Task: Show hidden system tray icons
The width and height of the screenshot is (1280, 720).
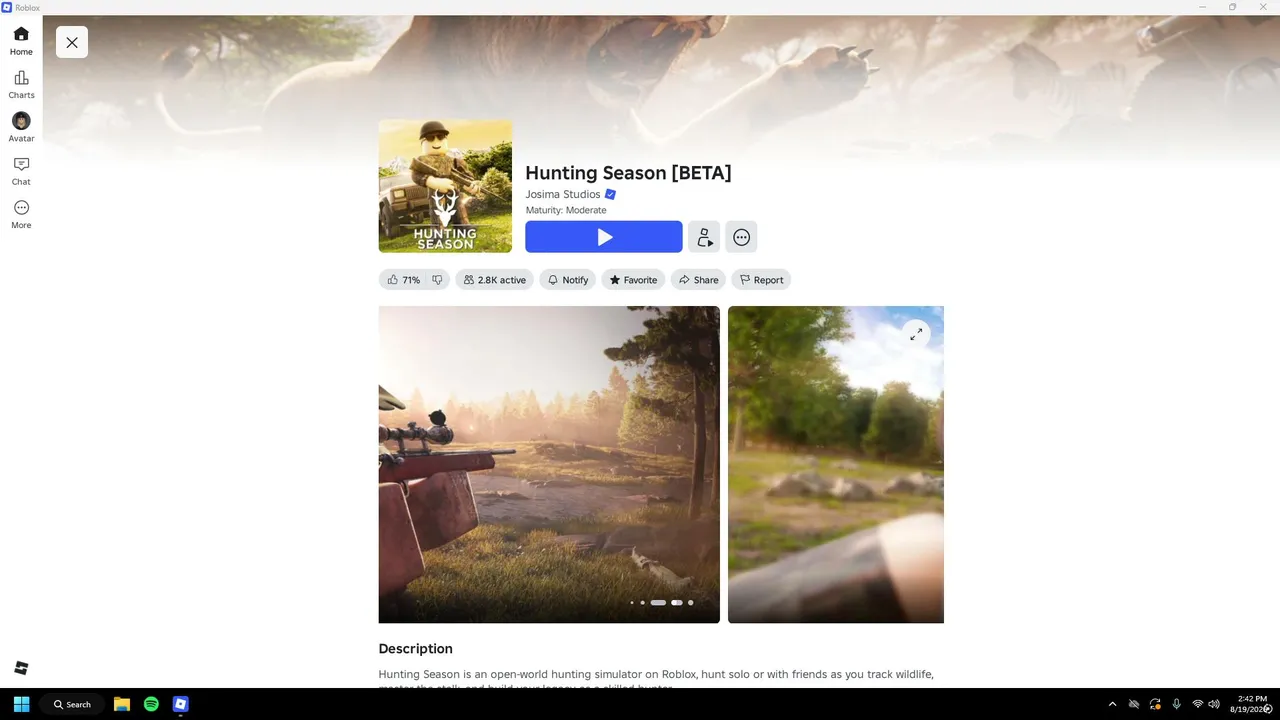Action: point(1112,704)
